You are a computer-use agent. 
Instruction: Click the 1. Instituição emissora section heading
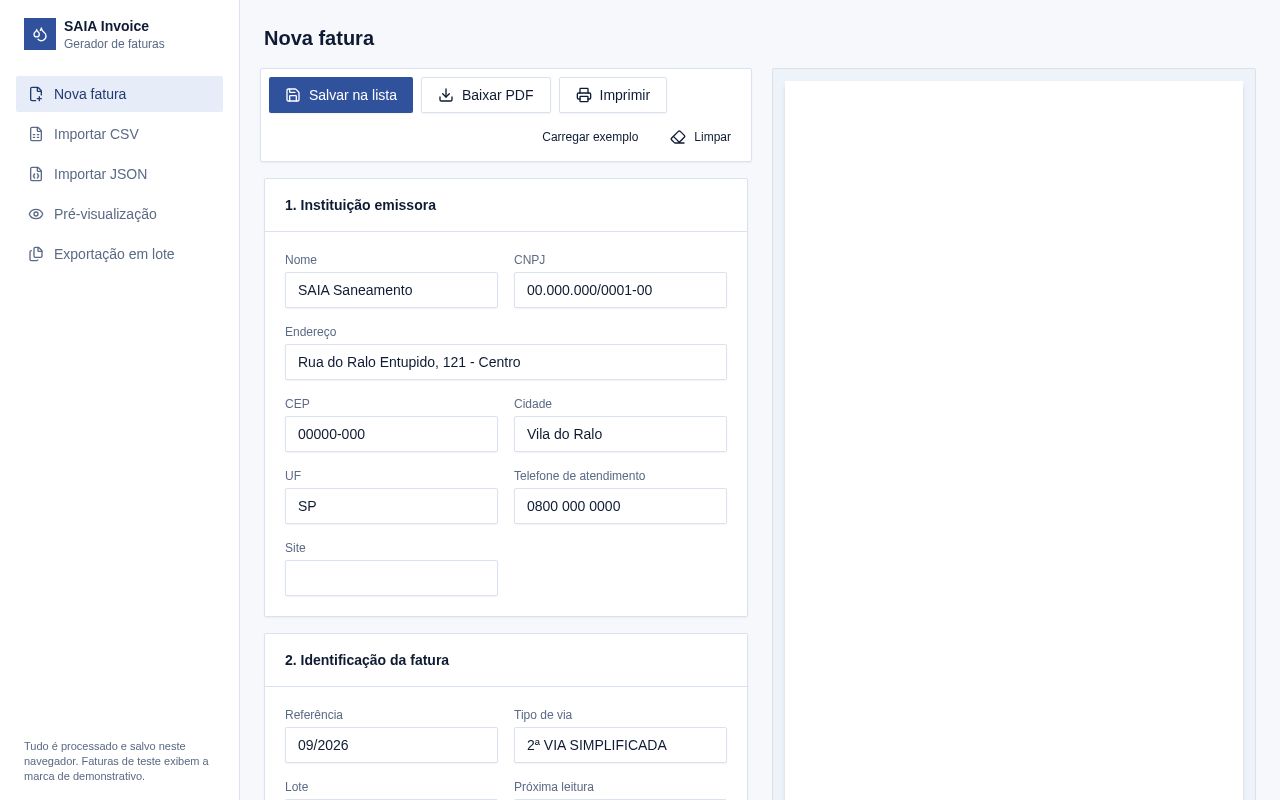pyautogui.click(x=360, y=205)
